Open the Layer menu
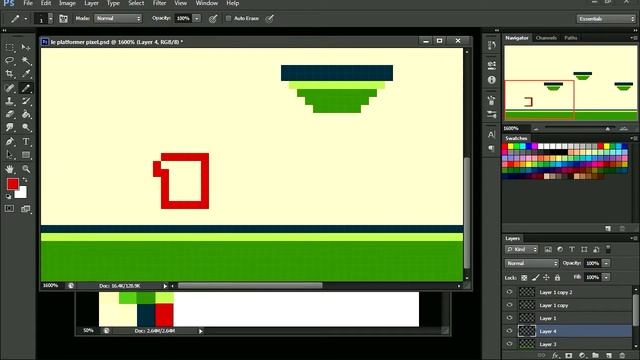The image size is (640, 360). 91,3
